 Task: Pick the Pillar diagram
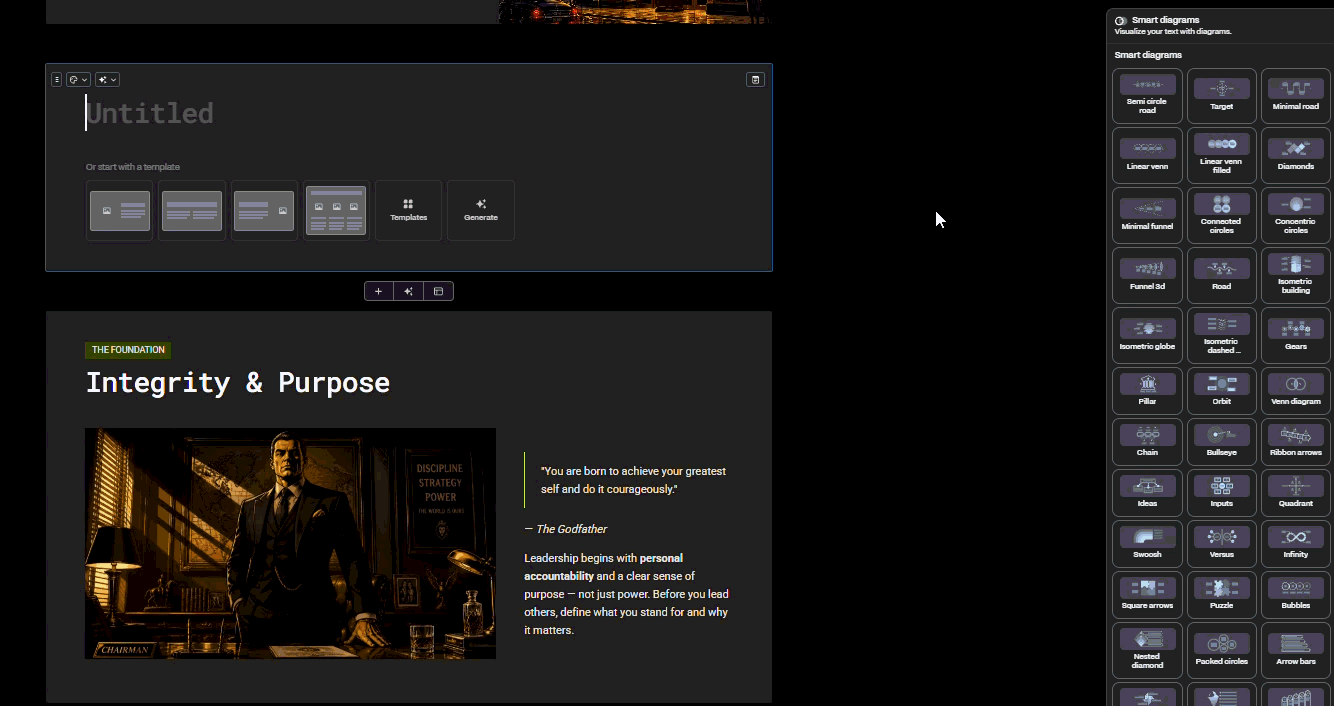pyautogui.click(x=1147, y=390)
